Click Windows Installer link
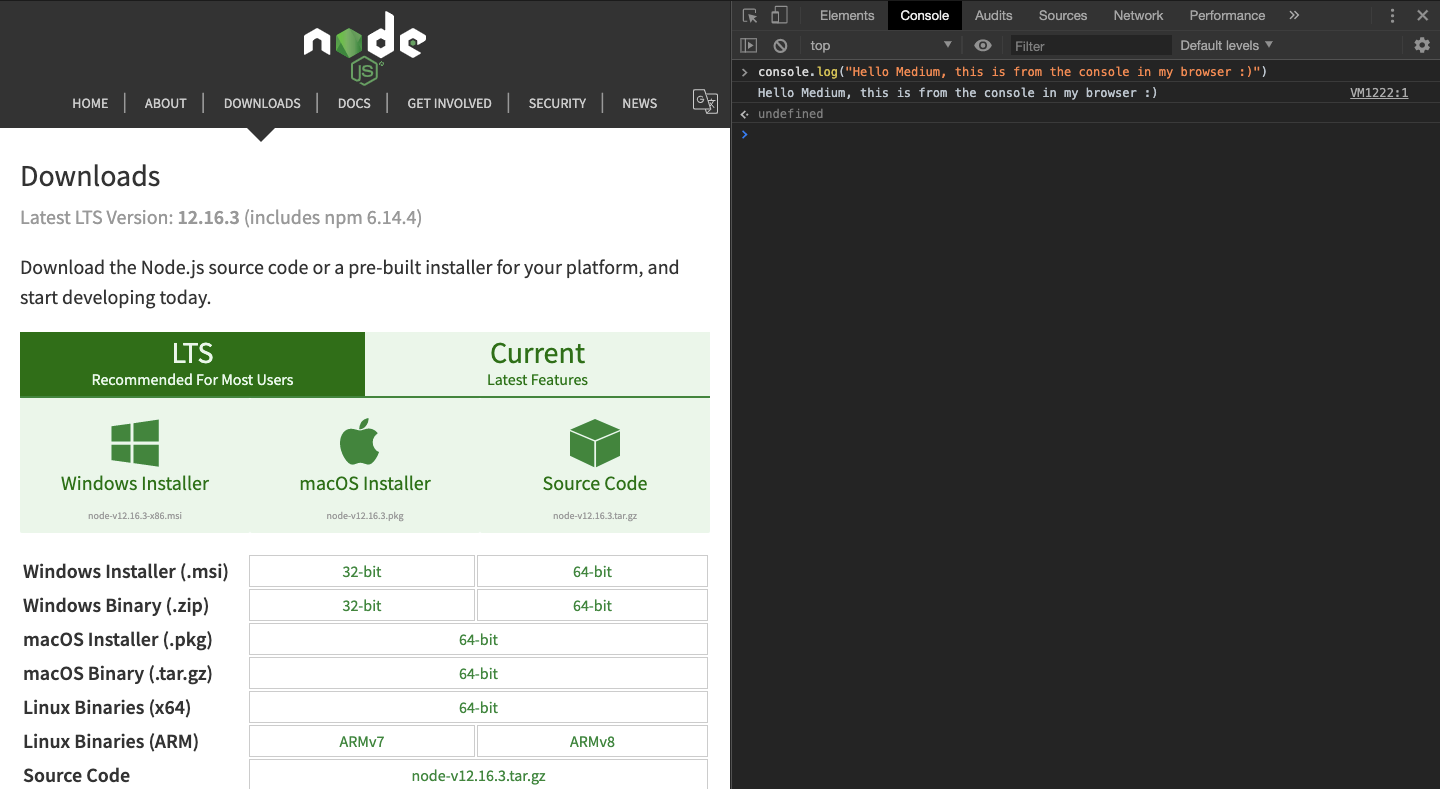1440x789 pixels. (135, 483)
